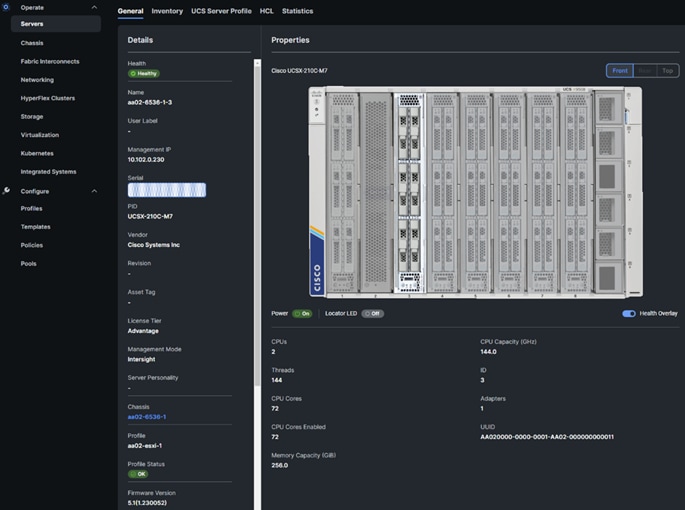Open Pools under Configure

click(x=28, y=263)
